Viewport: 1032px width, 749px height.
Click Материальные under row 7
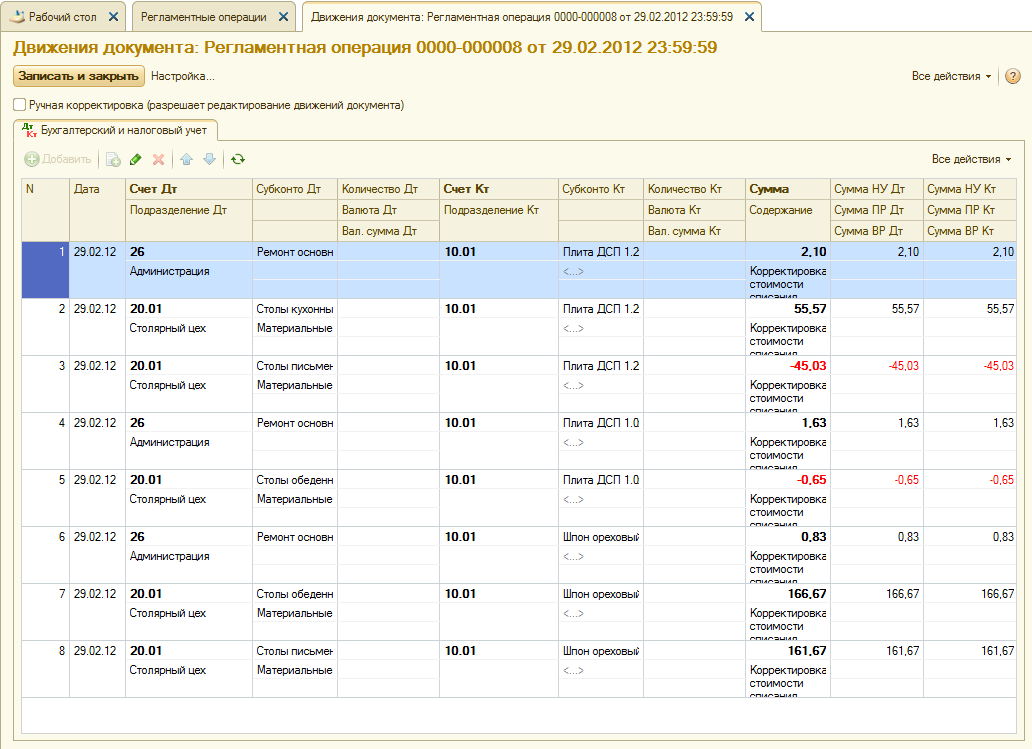(294, 613)
